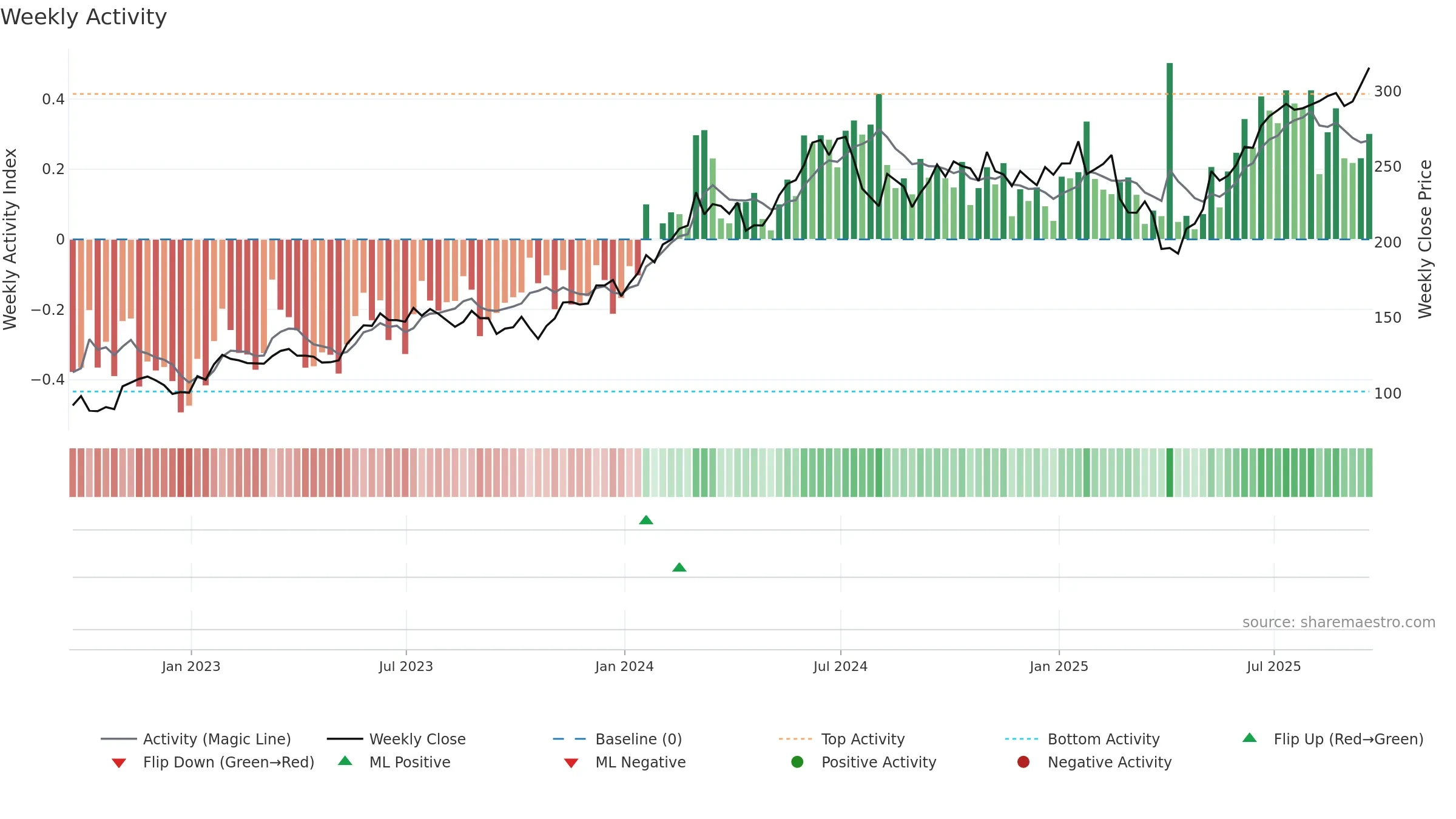
Task: Click the Weekly Close legend entry
Action: tap(396, 739)
